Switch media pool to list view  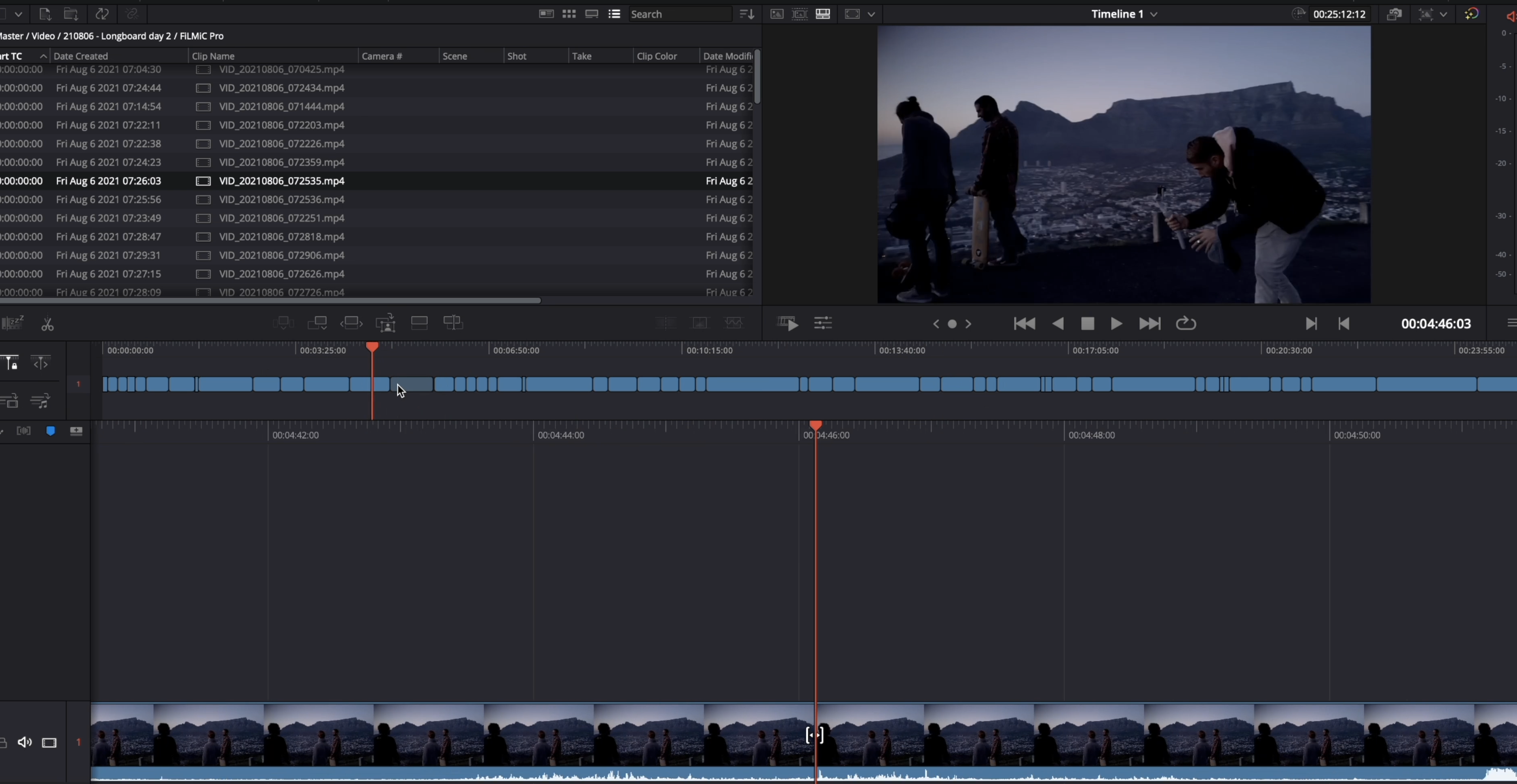(614, 14)
